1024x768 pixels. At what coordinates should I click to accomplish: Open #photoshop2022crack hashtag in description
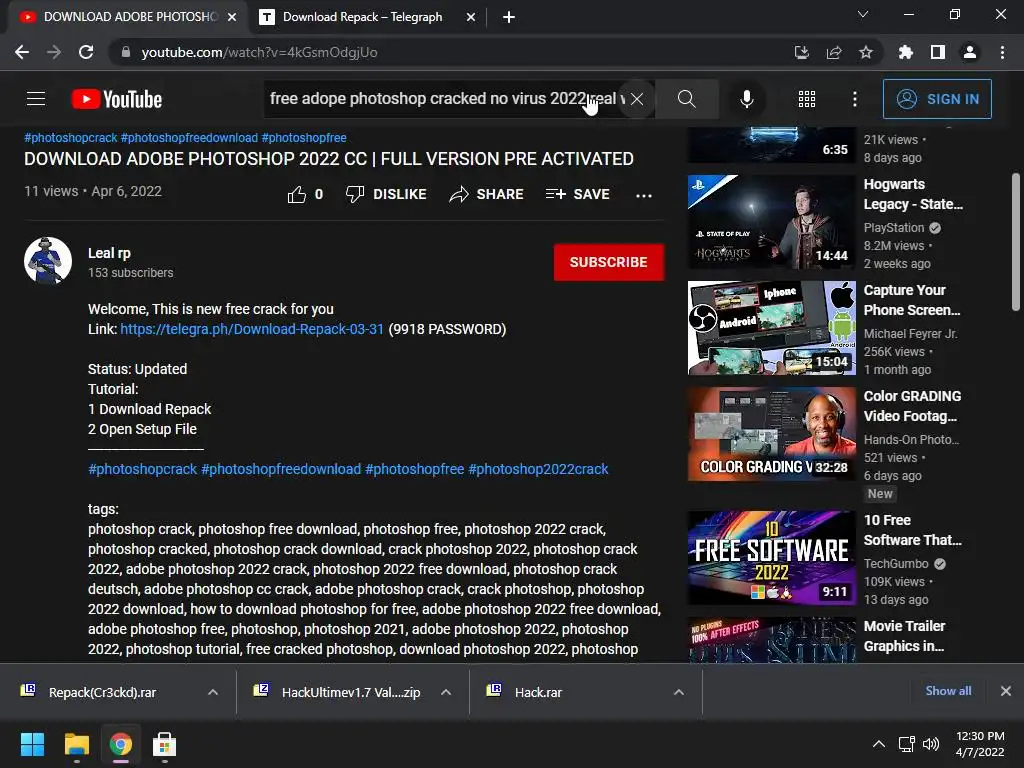tap(538, 469)
